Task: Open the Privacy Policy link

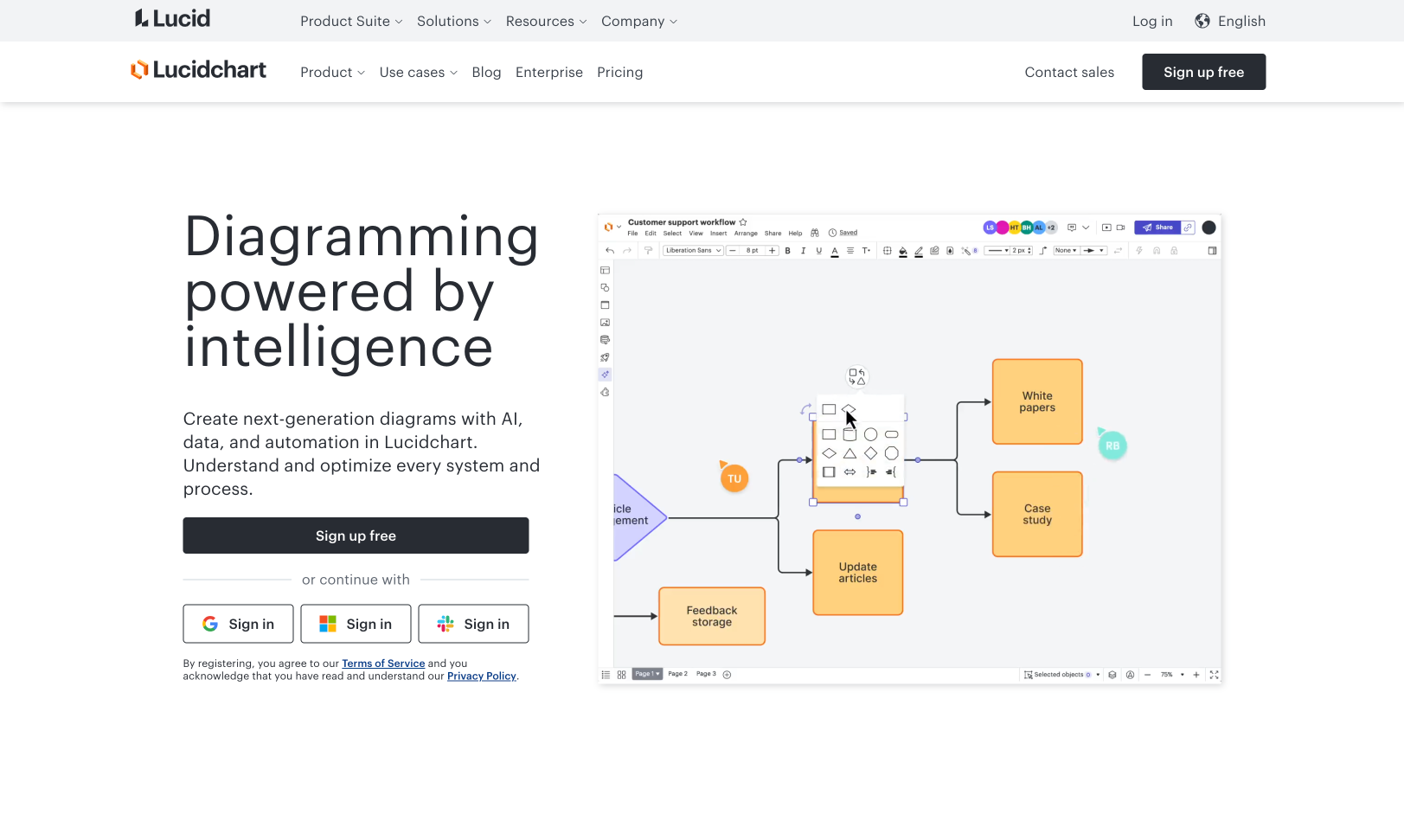Action: click(481, 676)
